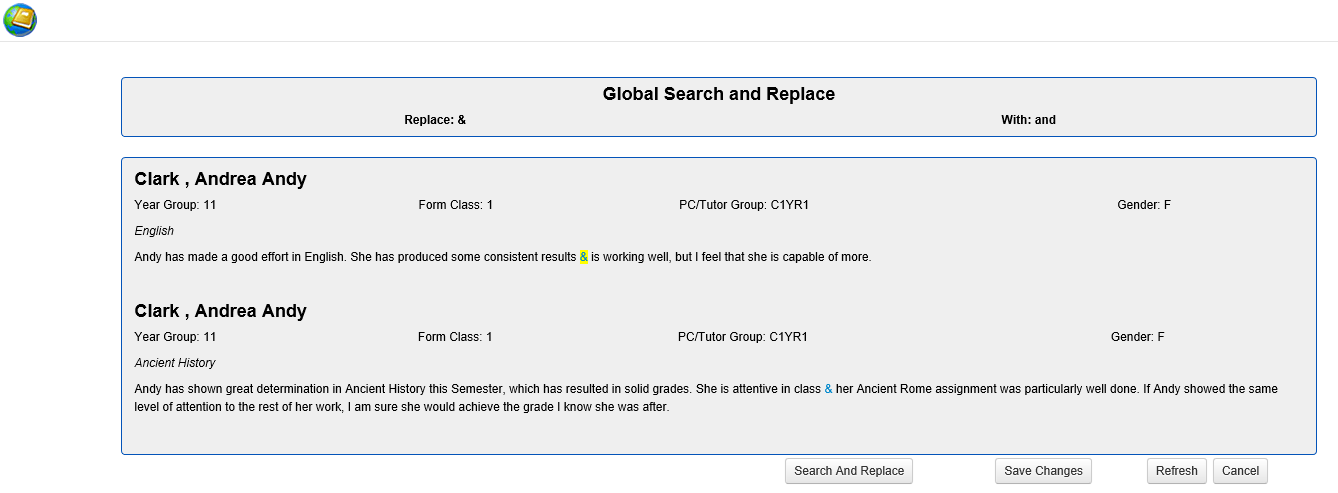Click the Global Search and Replace heading
This screenshot has width=1338, height=493.
pyautogui.click(x=718, y=94)
